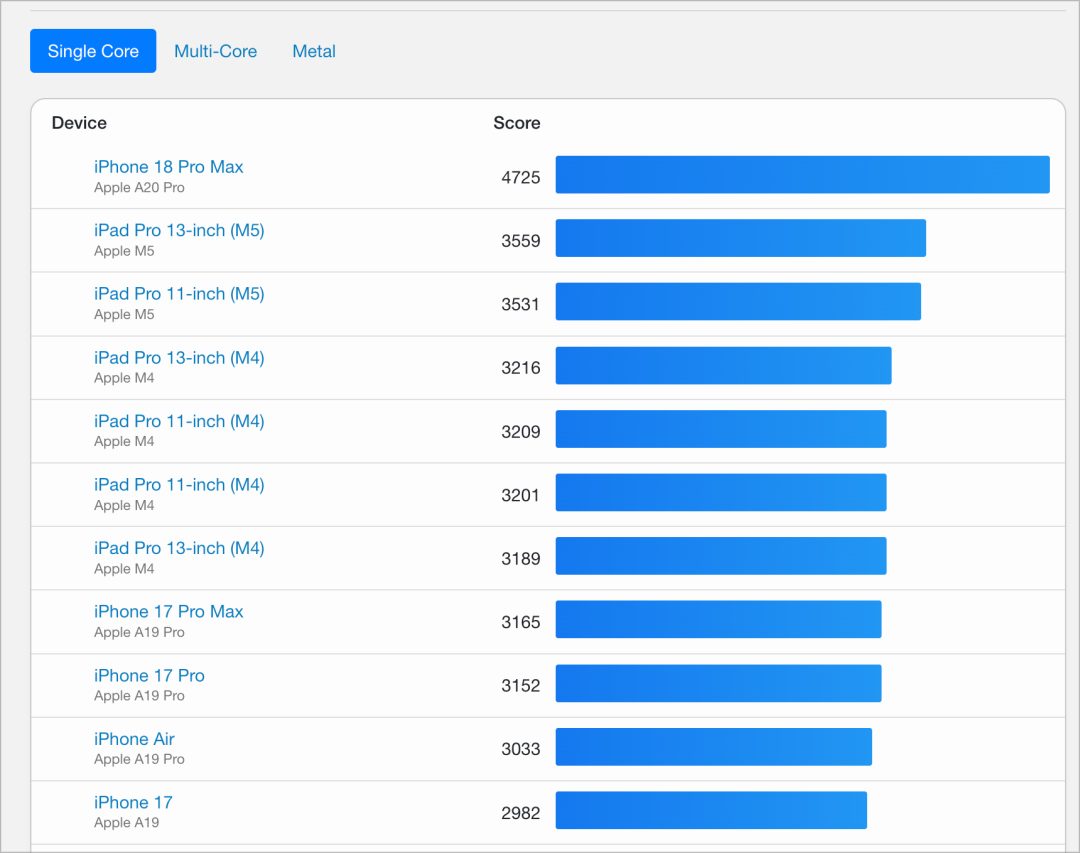The width and height of the screenshot is (1080, 853).
Task: Click iPad Pro 11-inch (M4) scoring 3209
Action: point(179,421)
